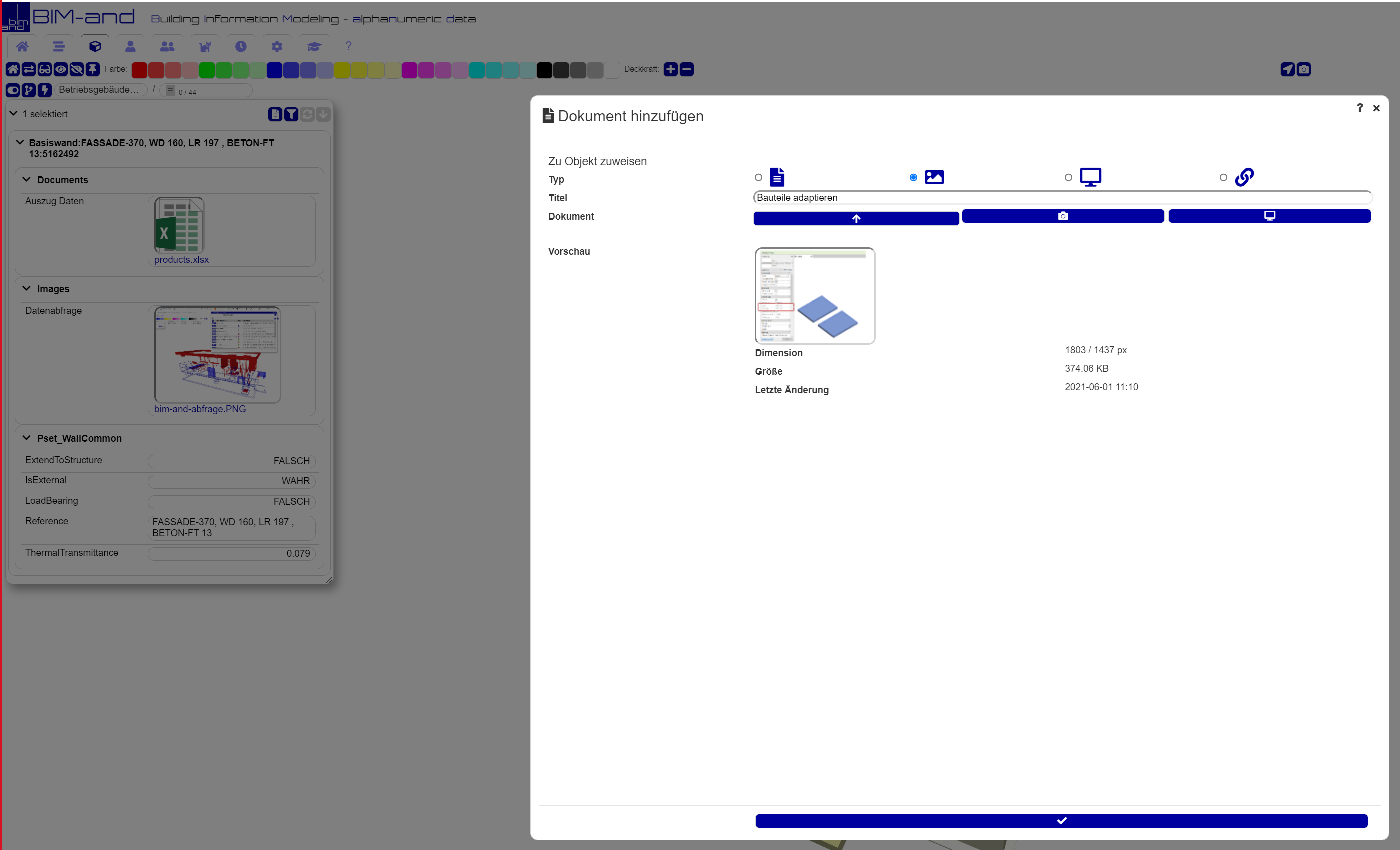This screenshot has height=850, width=1400.
Task: Click the lightning bolt icon
Action: coord(45,90)
